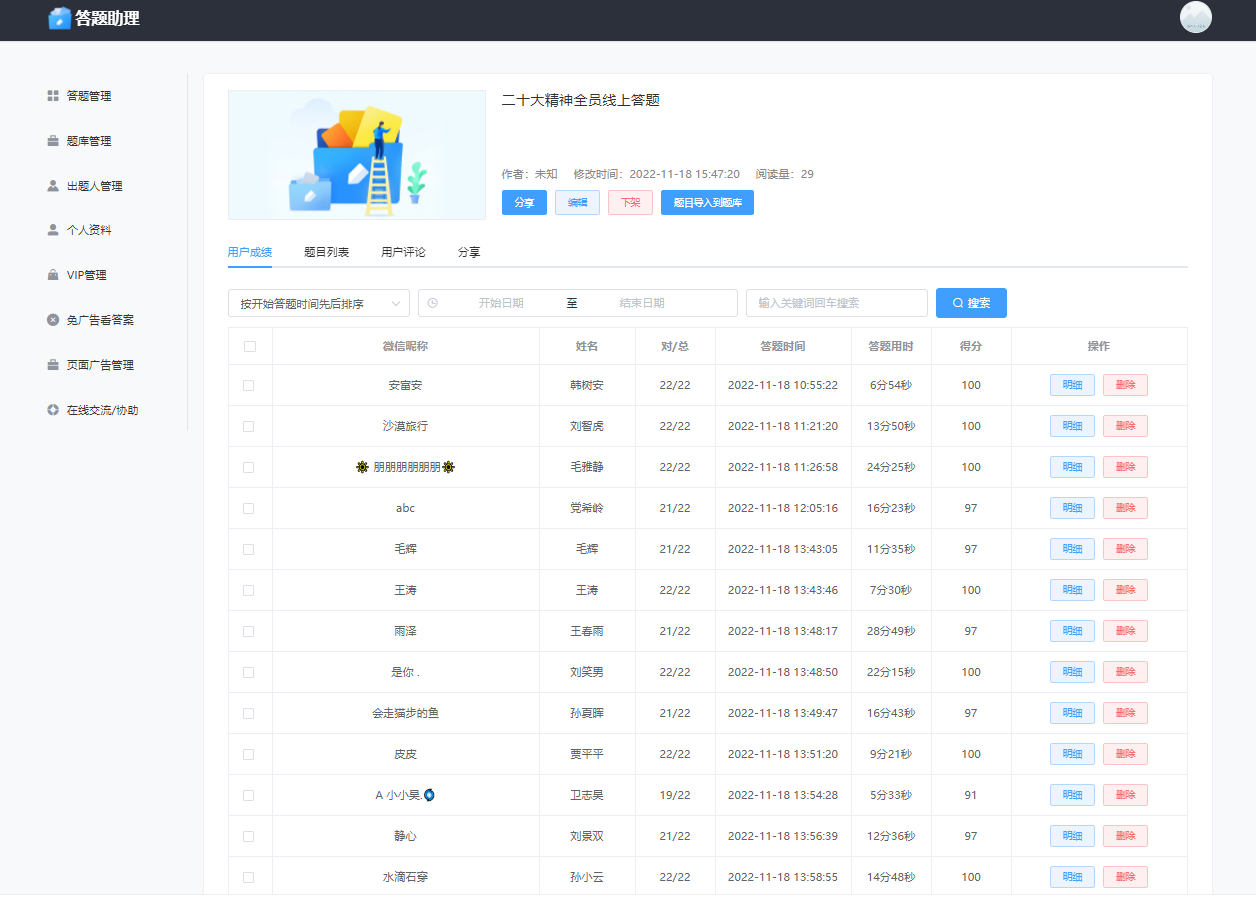Click the quiz cover thumbnail image

pyautogui.click(x=357, y=155)
